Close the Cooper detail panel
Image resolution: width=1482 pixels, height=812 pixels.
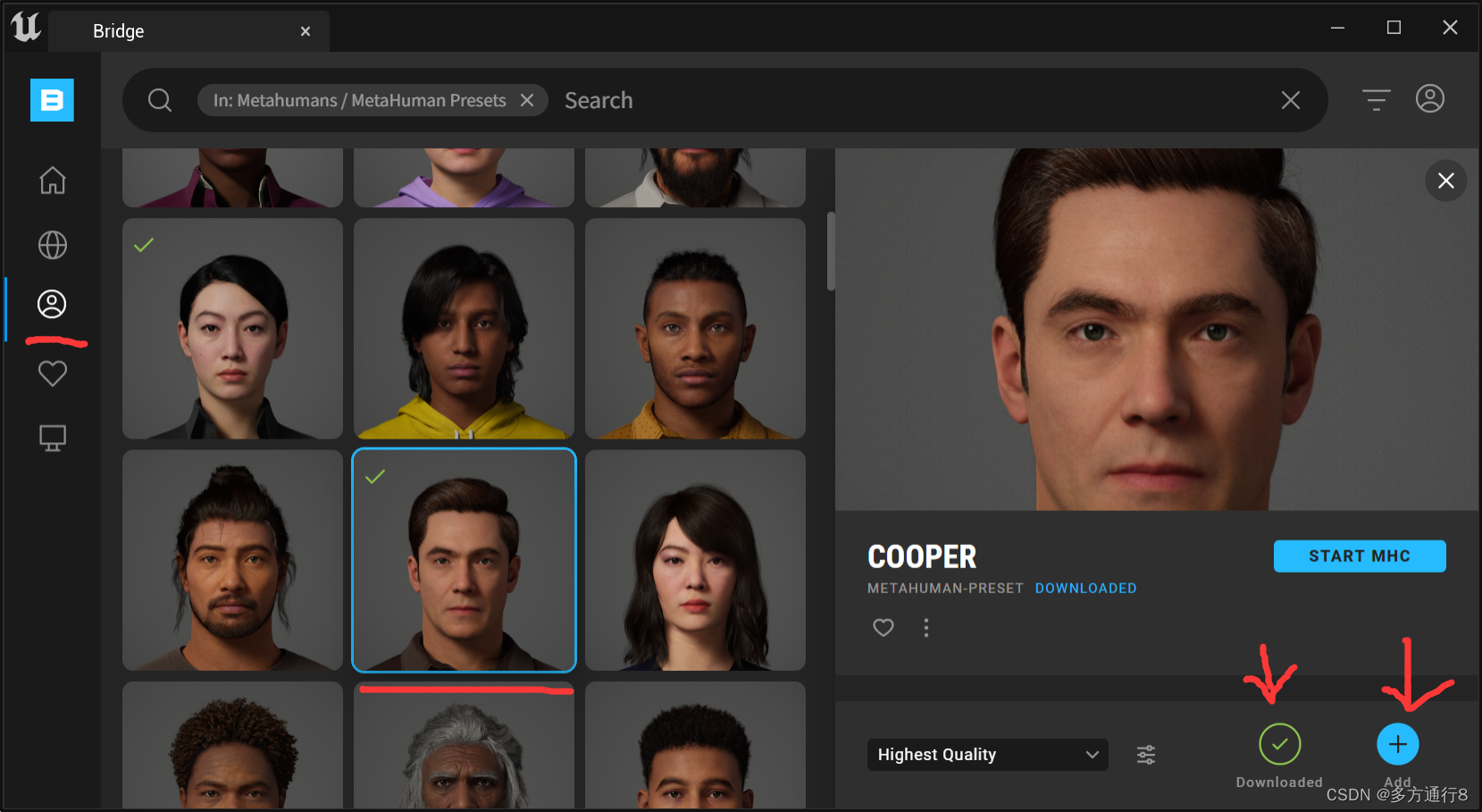coord(1446,180)
